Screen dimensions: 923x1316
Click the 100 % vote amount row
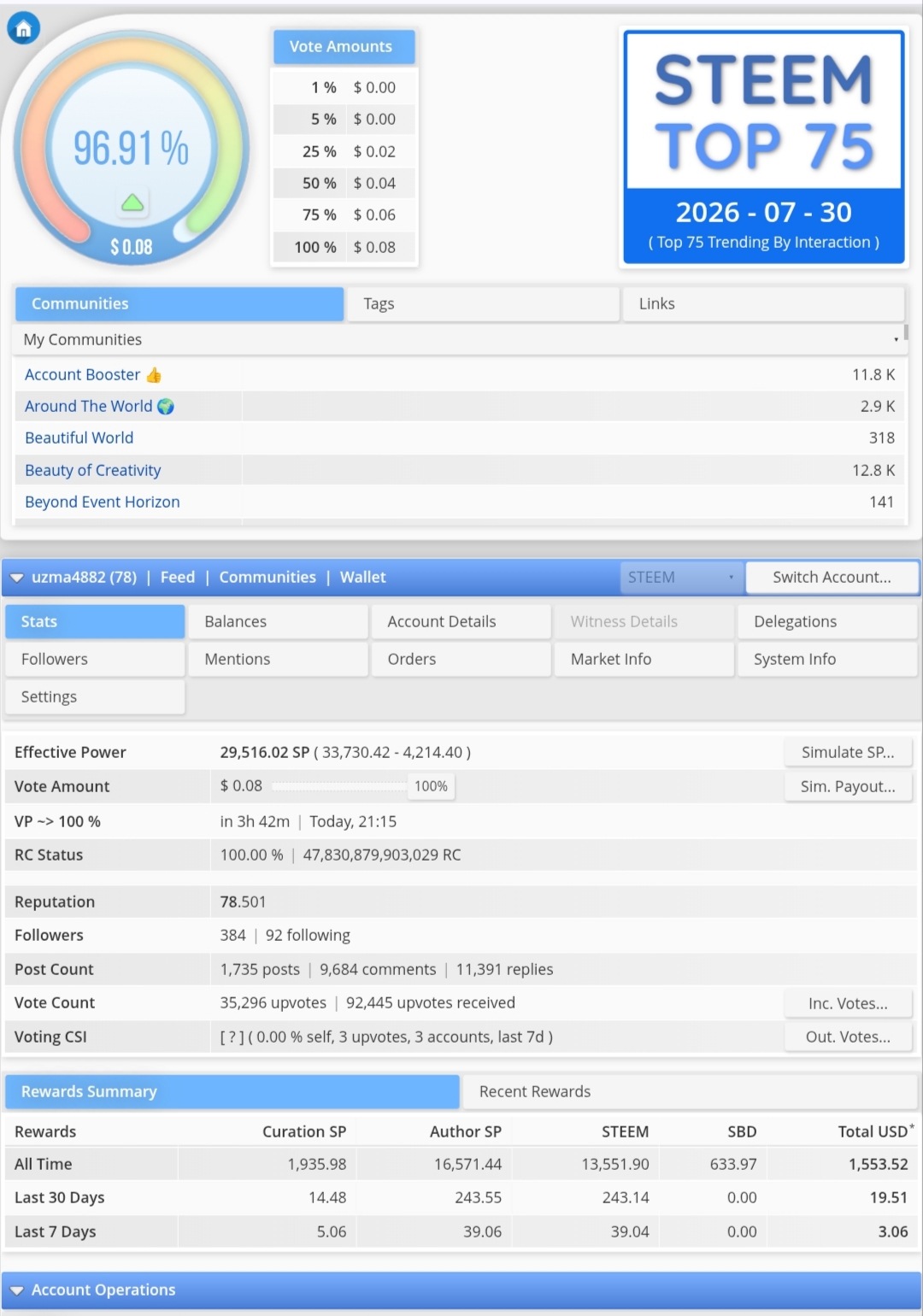click(x=344, y=247)
